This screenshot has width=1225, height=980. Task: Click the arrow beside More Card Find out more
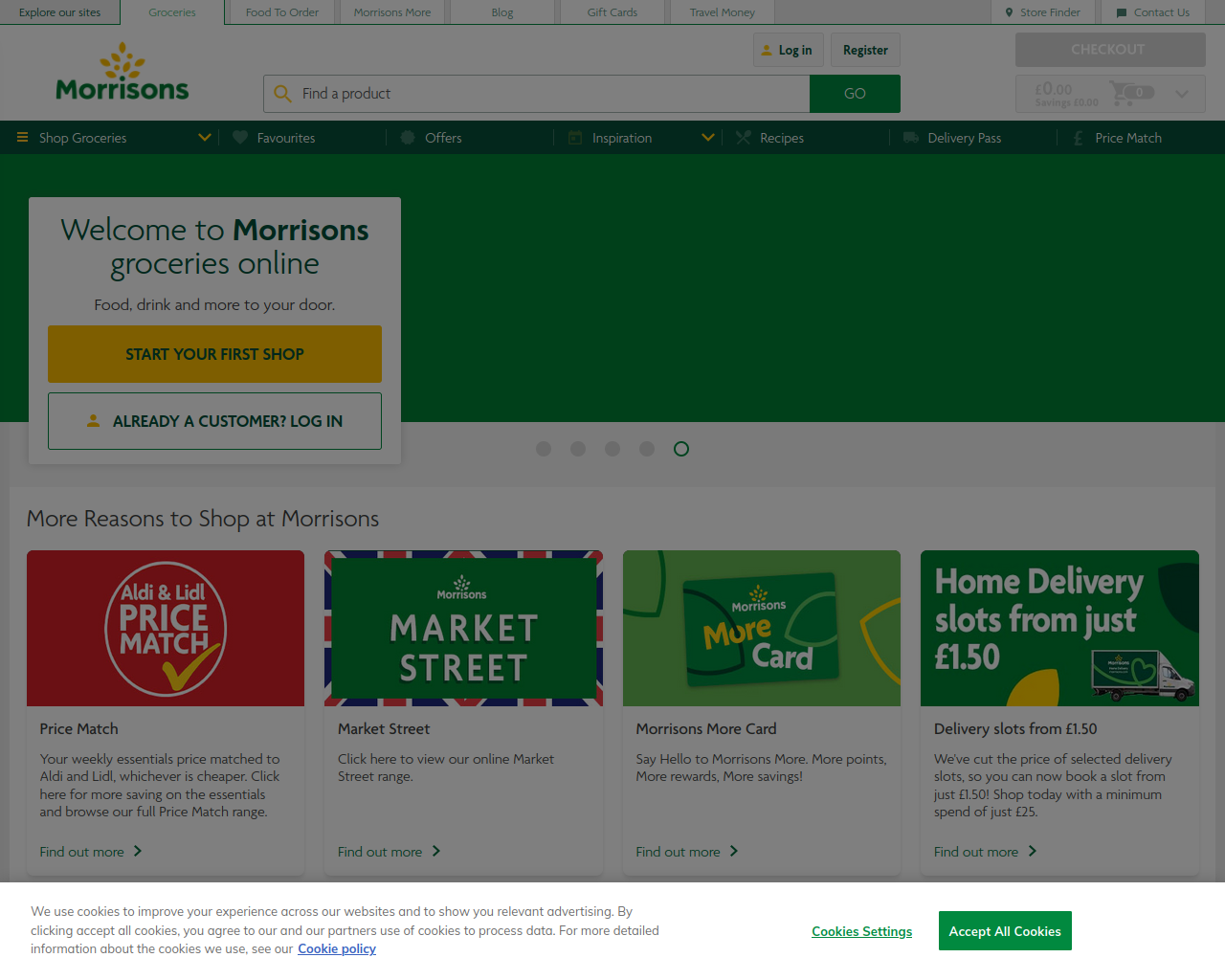point(734,851)
